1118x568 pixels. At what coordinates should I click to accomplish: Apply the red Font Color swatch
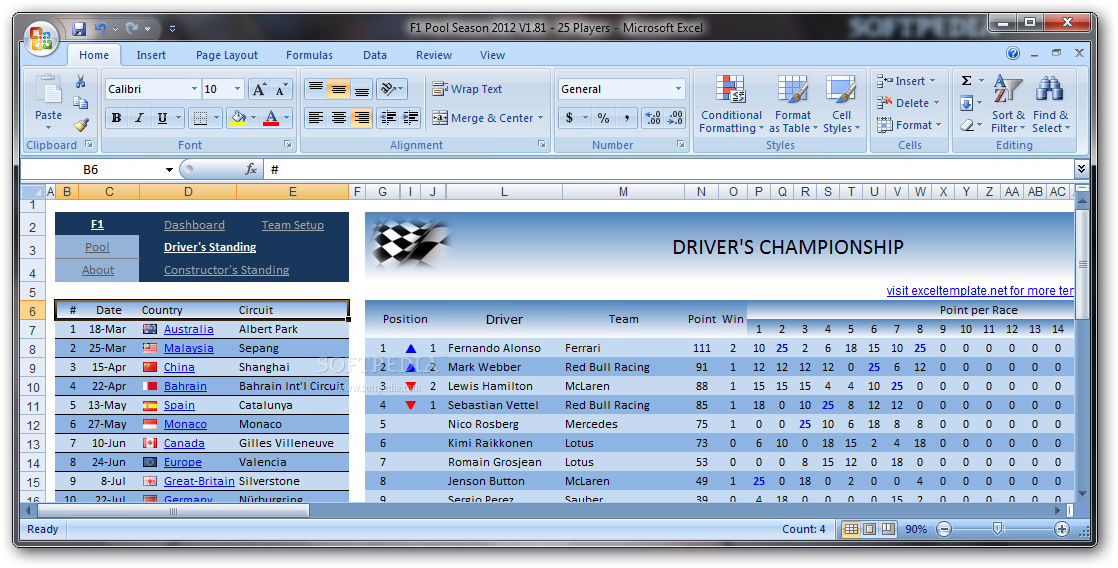point(271,118)
